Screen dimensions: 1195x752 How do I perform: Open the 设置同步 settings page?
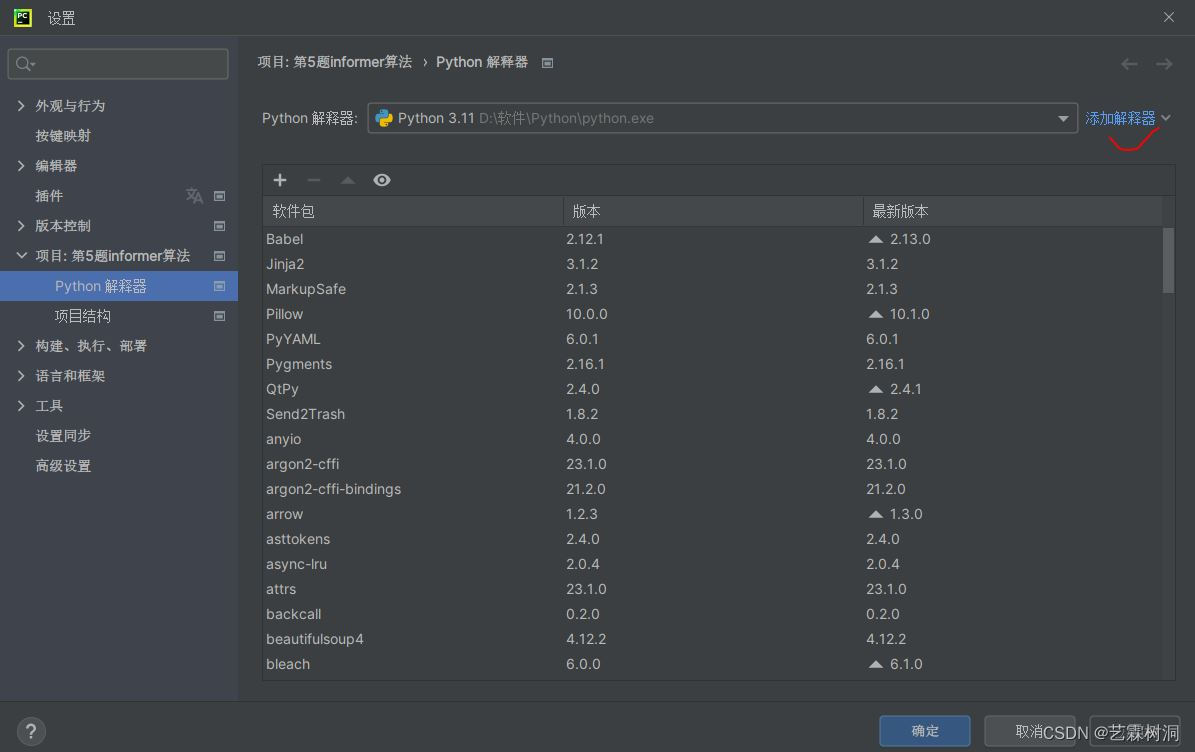(x=63, y=436)
